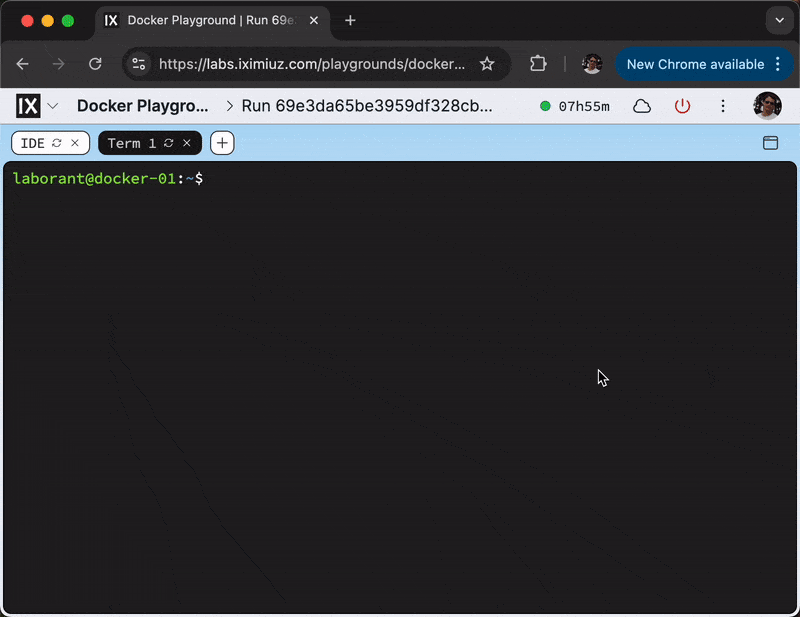800x617 pixels.
Task: Reload the IDE tab with refresh icon
Action: point(57,143)
